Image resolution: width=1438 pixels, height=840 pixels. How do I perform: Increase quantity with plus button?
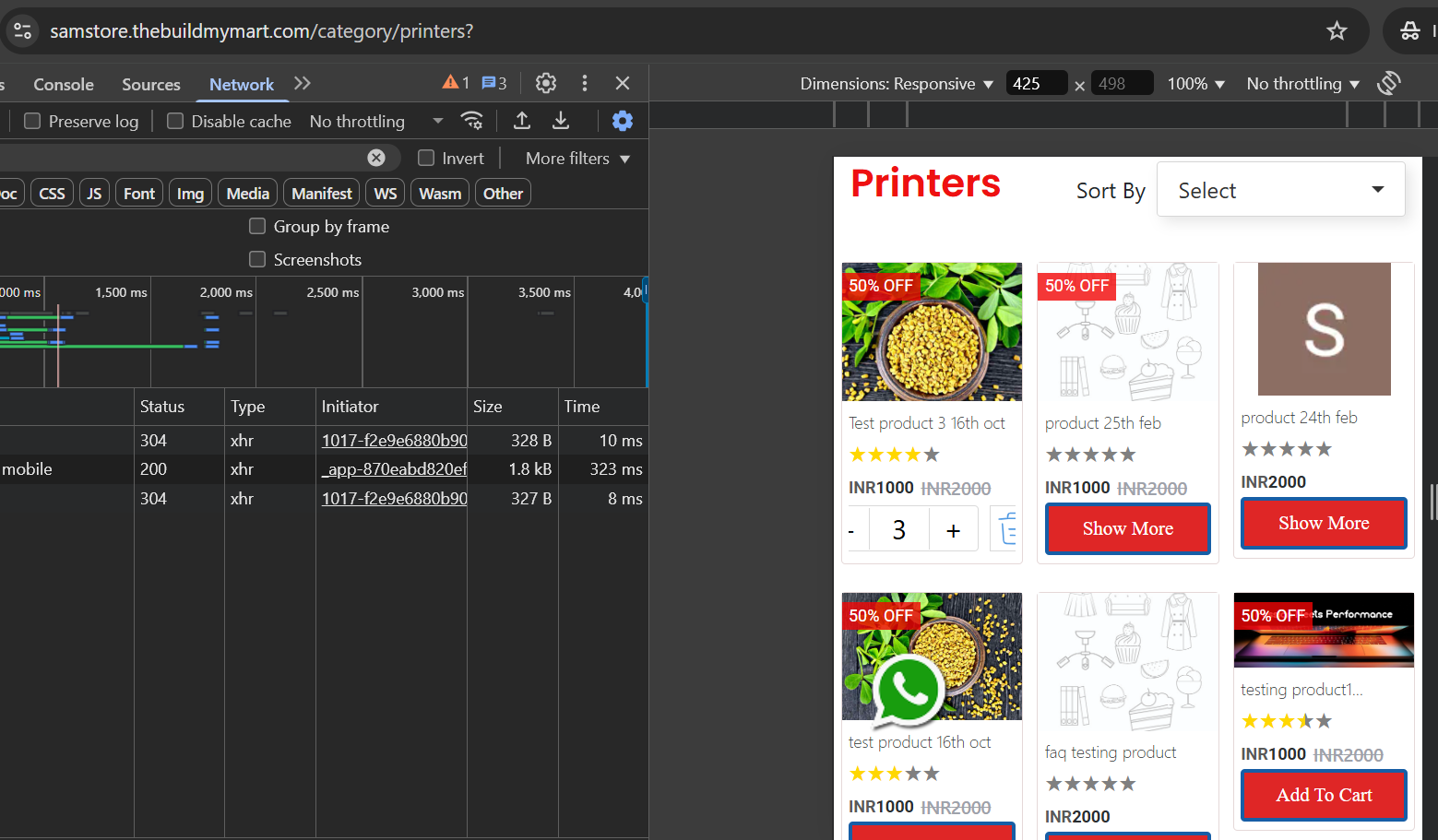point(954,530)
